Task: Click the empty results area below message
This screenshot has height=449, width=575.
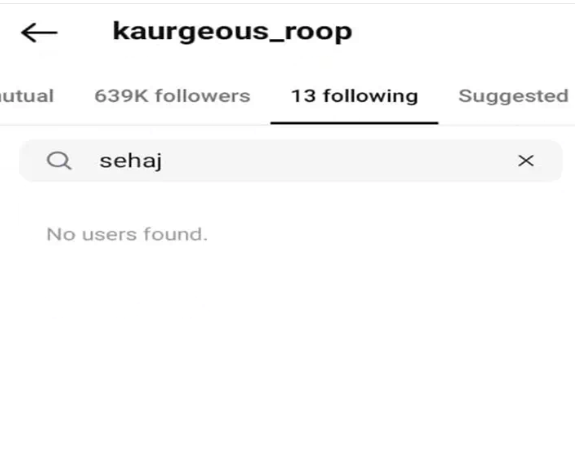Action: [288, 345]
